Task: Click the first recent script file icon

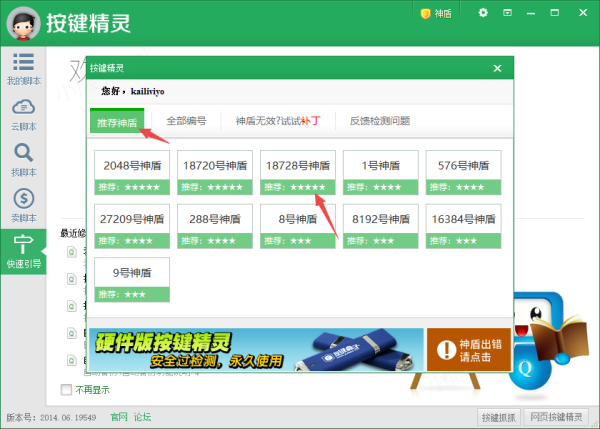Action: (x=72, y=252)
